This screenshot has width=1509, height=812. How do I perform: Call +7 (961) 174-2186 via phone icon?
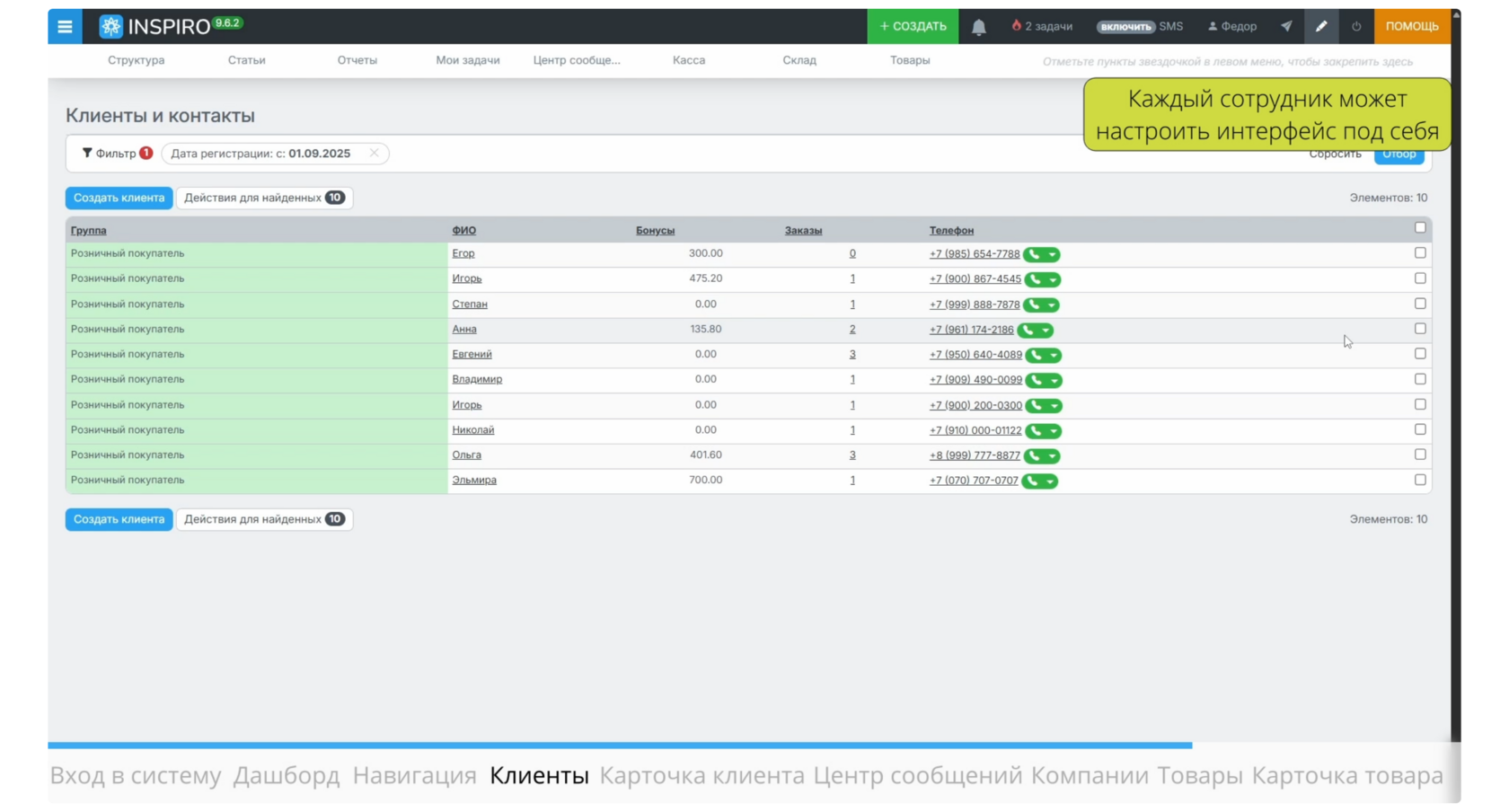coord(1028,331)
